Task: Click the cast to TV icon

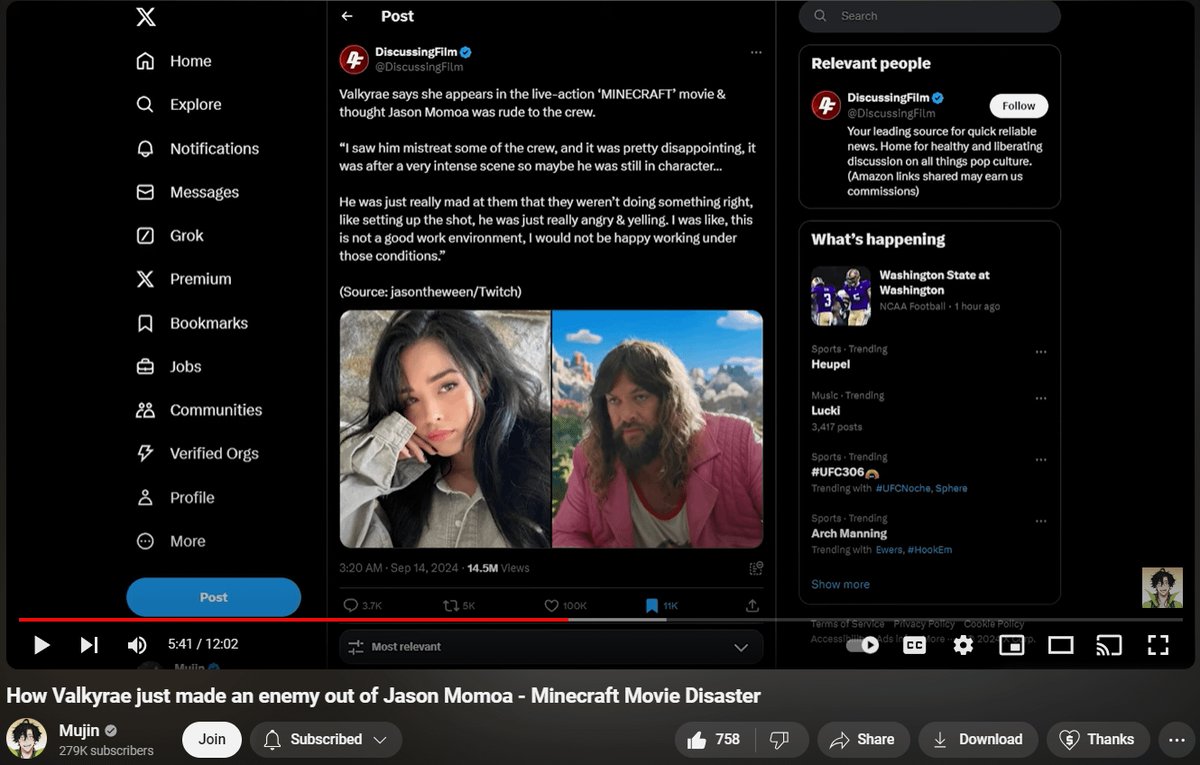Action: (x=1109, y=645)
